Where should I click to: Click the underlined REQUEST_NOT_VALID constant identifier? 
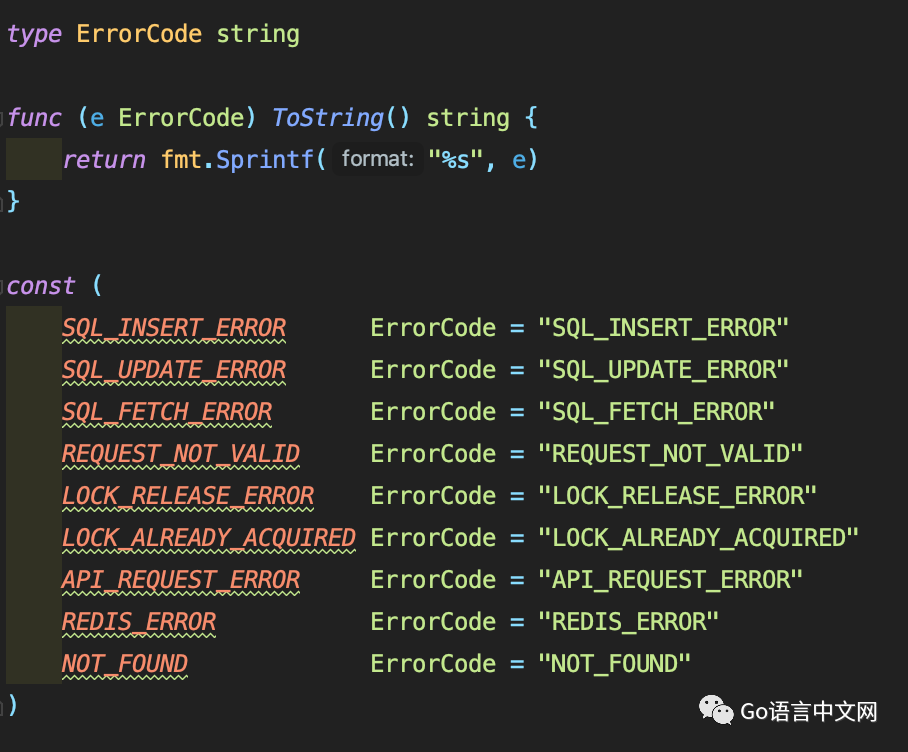point(181,454)
